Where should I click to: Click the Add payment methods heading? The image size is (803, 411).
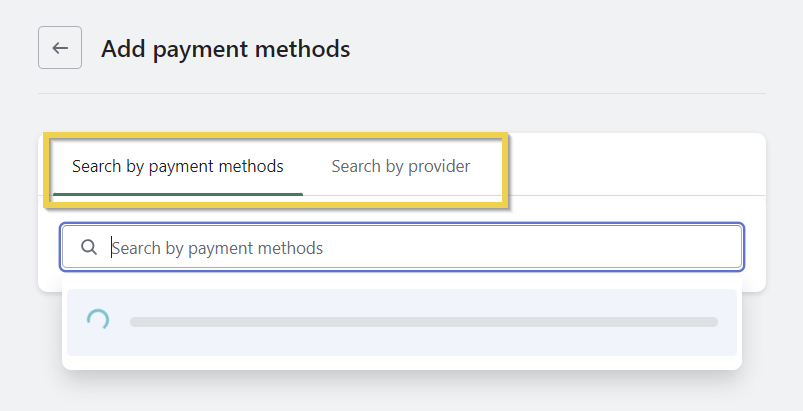pos(225,48)
